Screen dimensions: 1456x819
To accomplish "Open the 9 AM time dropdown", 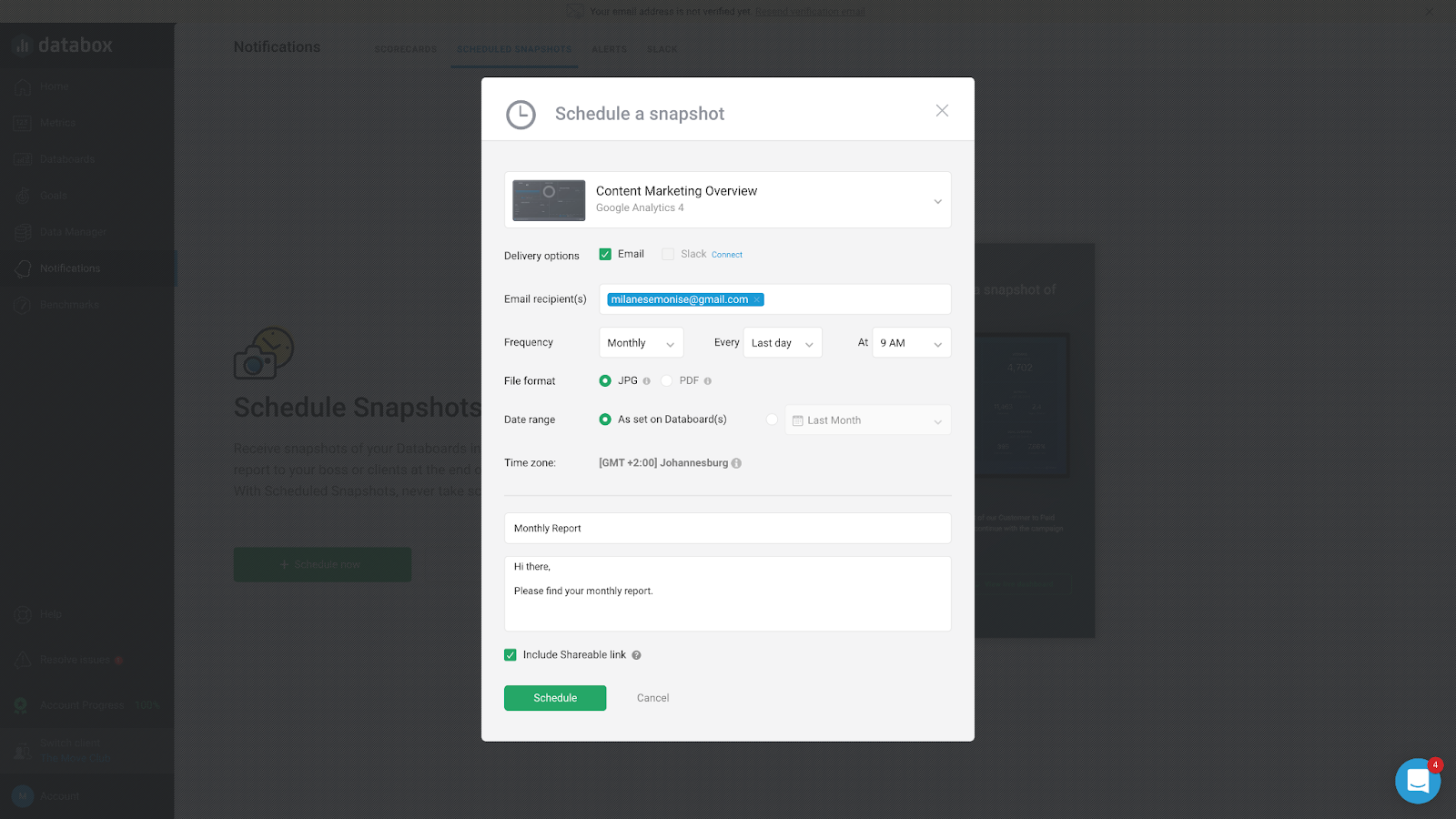I will (x=912, y=343).
